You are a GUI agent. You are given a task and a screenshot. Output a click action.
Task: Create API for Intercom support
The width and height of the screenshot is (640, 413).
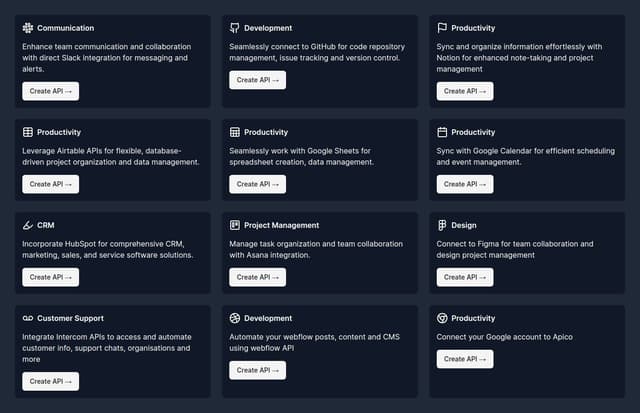51,381
